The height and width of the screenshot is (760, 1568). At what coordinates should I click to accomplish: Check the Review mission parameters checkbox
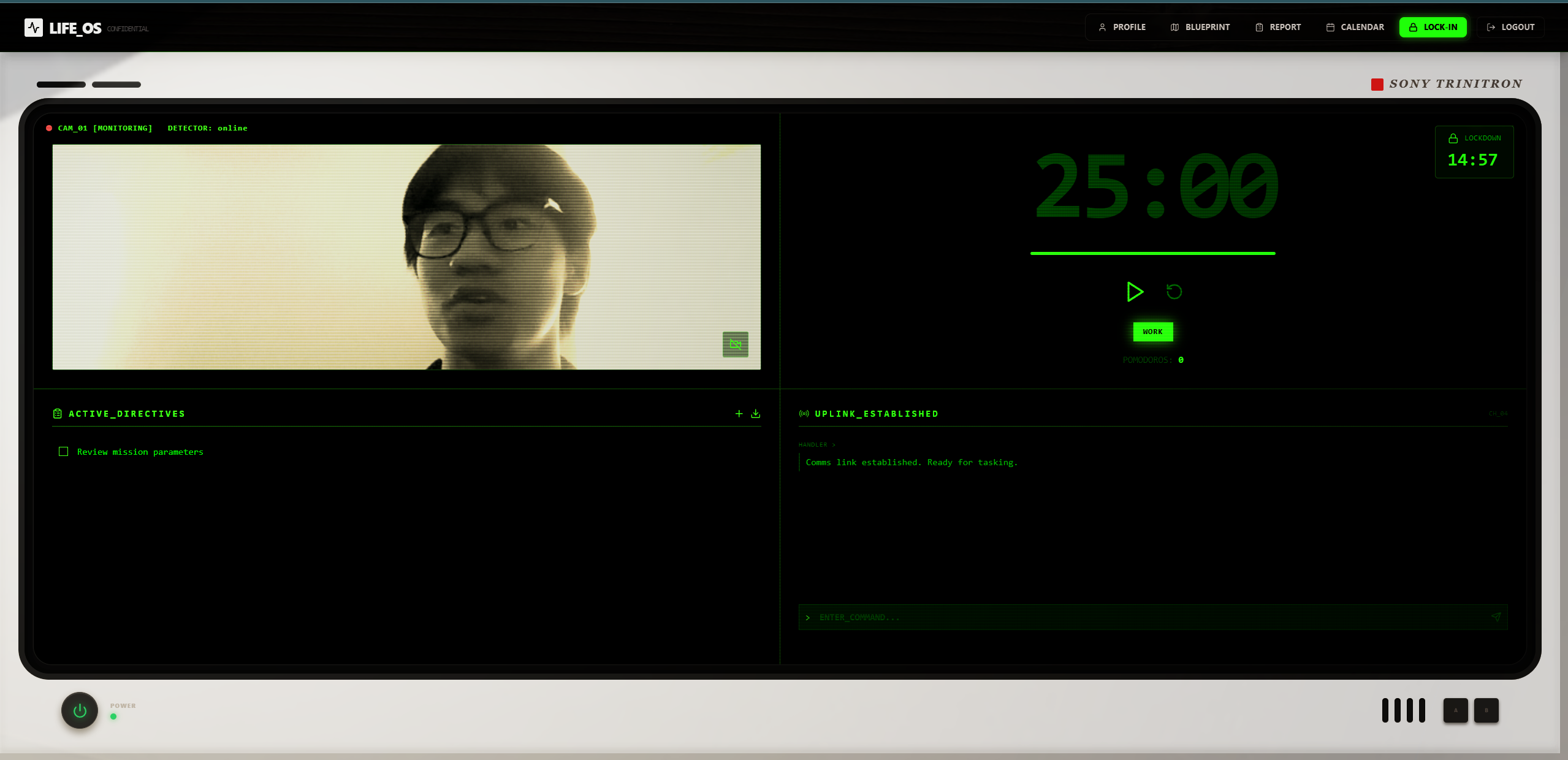[x=63, y=452]
